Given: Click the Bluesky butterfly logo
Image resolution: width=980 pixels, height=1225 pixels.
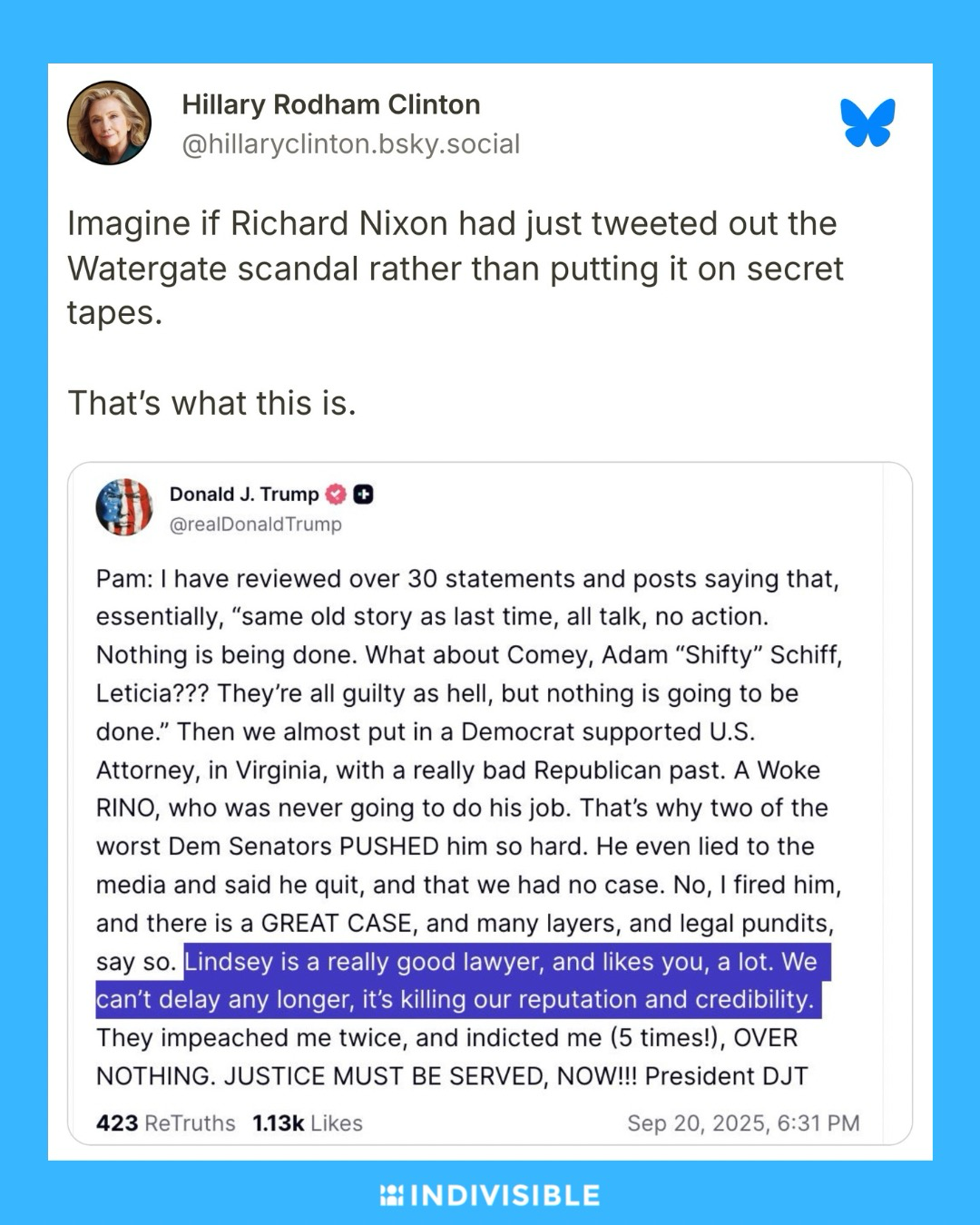Looking at the screenshot, I should point(867,122).
